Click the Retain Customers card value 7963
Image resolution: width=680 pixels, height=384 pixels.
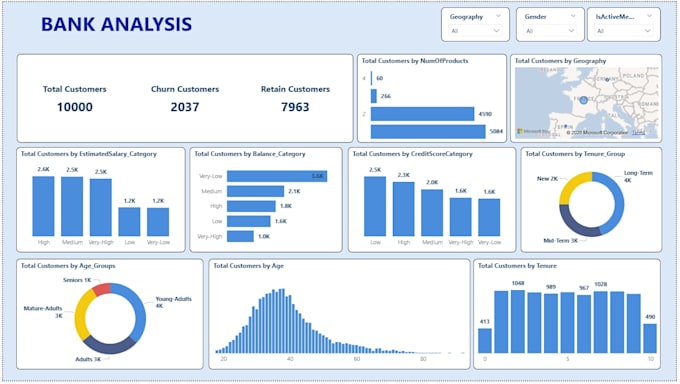tap(295, 107)
